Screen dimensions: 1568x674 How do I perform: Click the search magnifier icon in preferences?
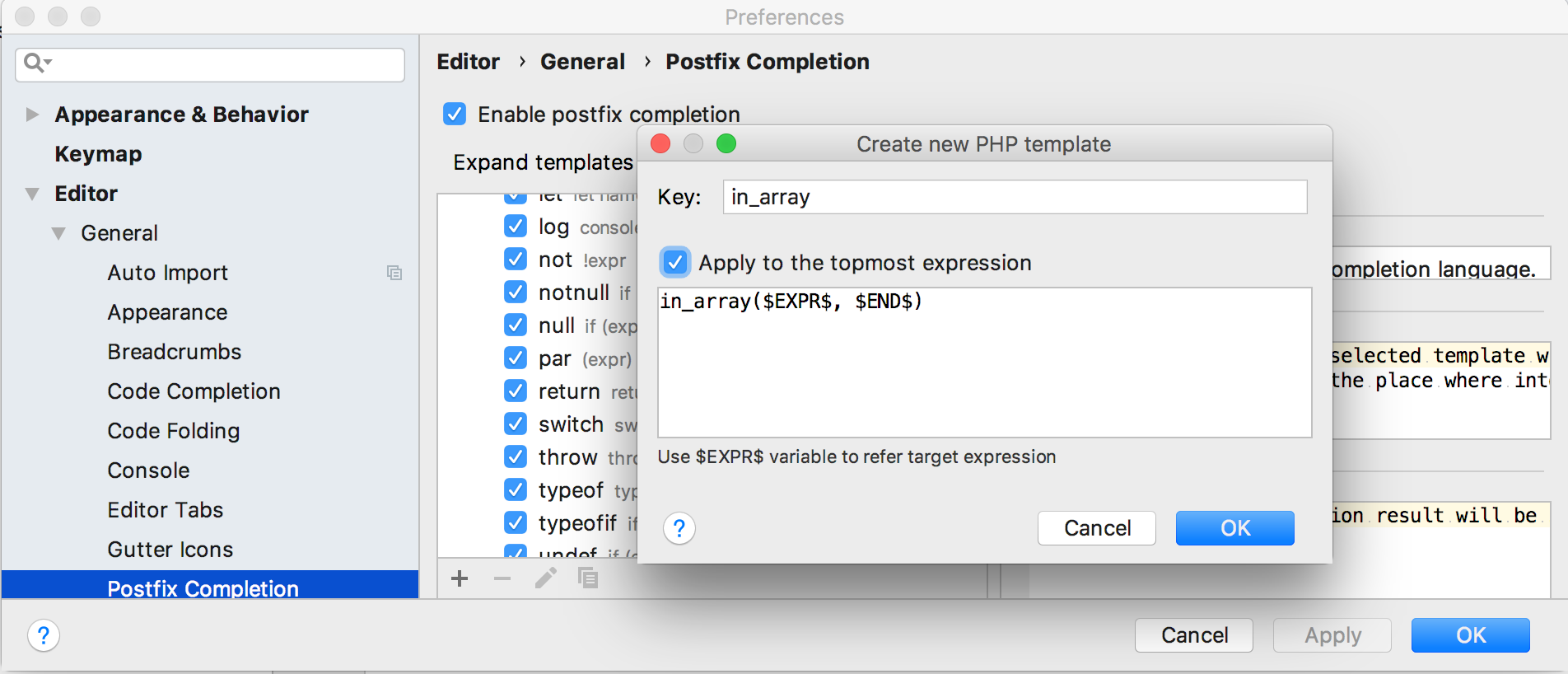click(37, 63)
